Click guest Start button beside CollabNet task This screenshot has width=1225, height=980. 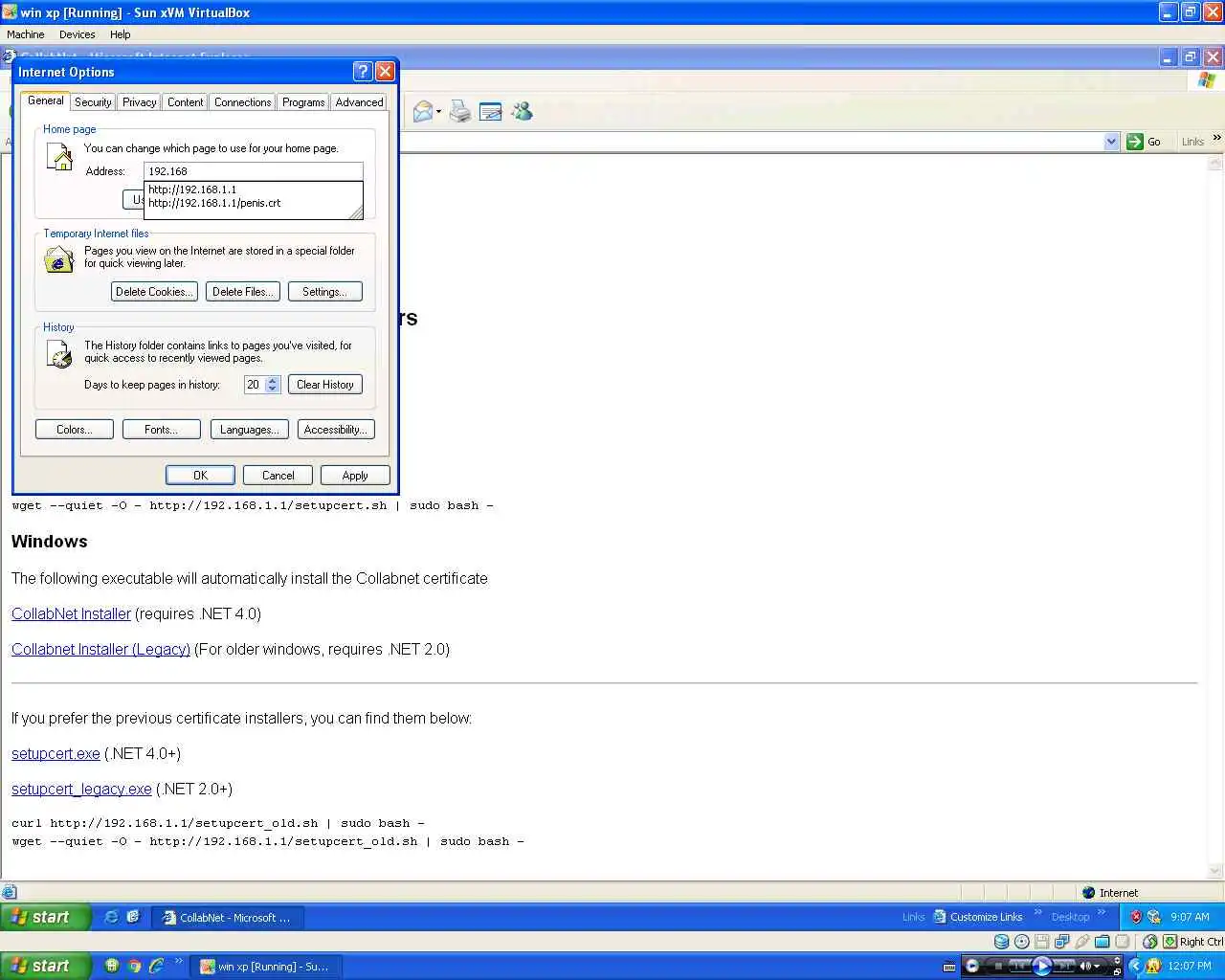(45, 917)
